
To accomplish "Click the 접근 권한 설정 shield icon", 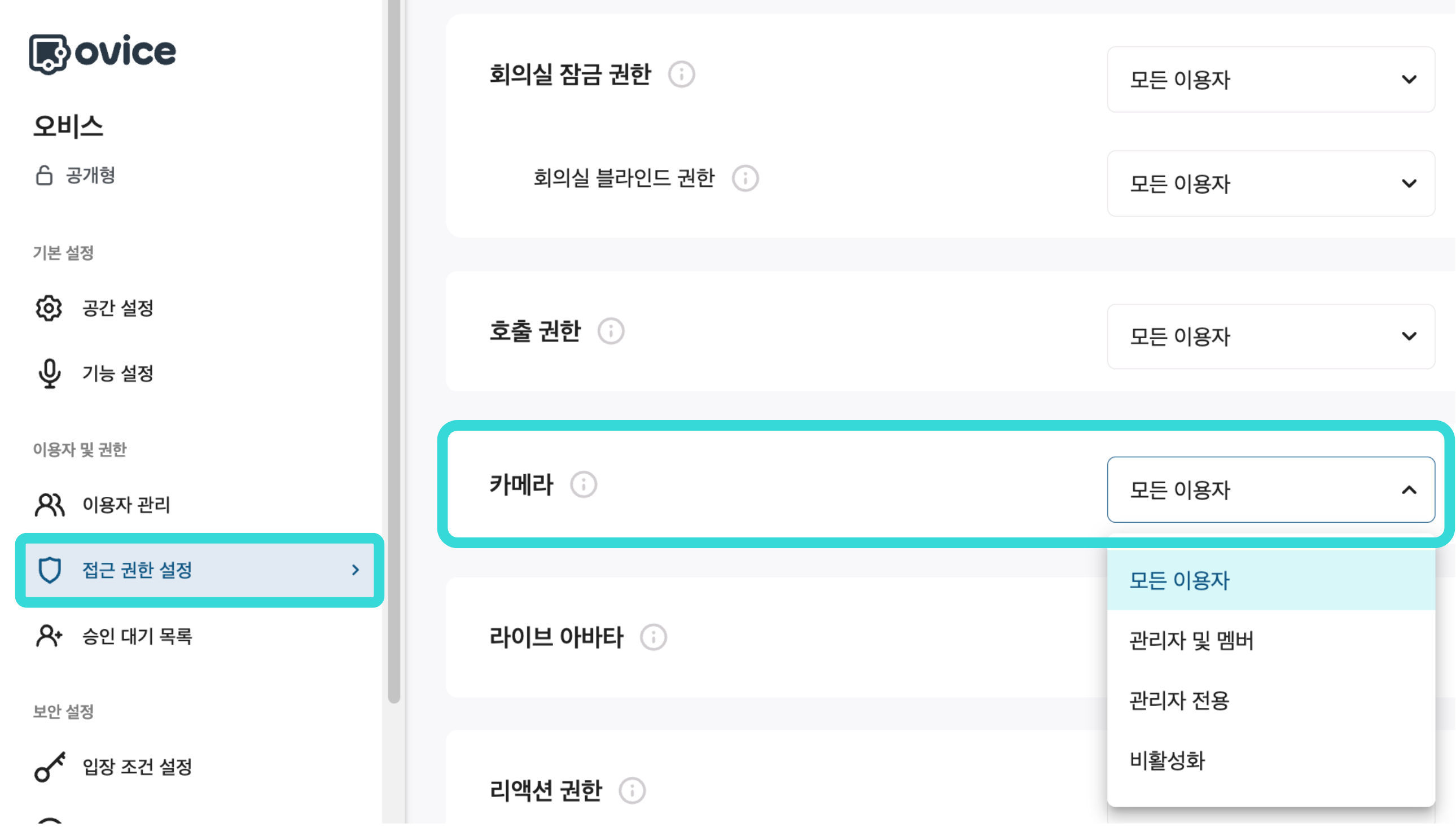I will pos(50,570).
